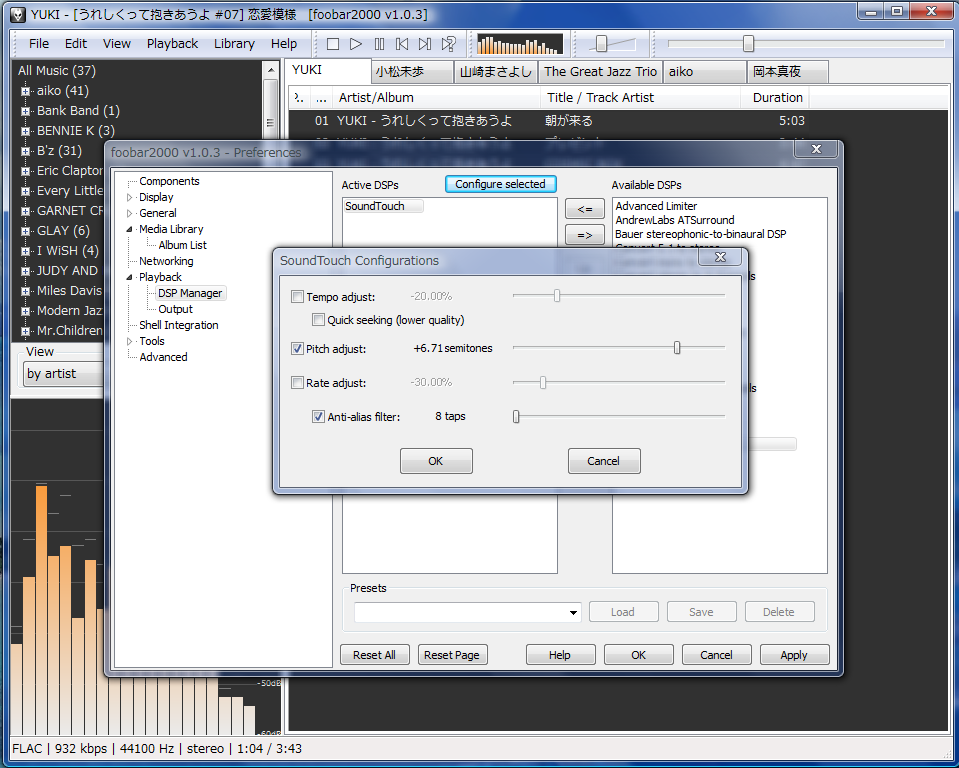Viewport: 959px width, 768px height.
Task: Open the Library menu
Action: [234, 44]
